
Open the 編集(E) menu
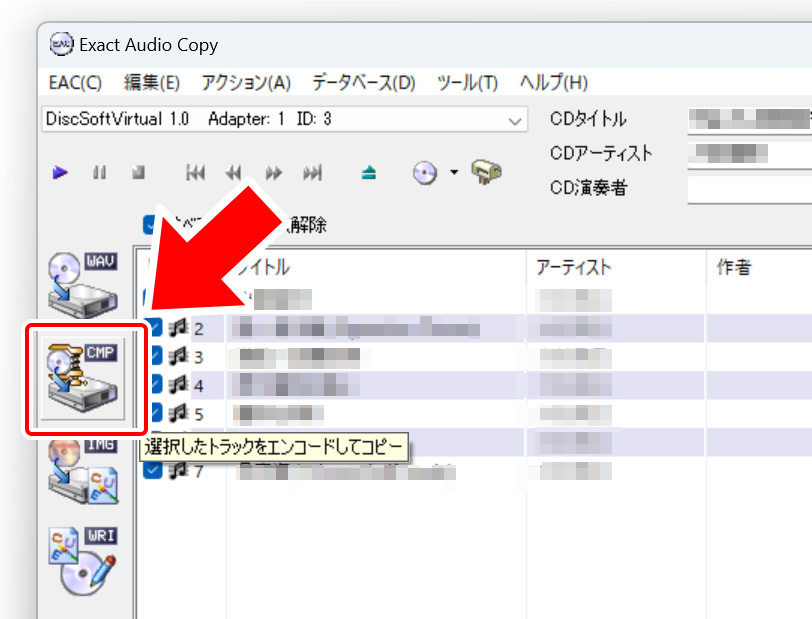point(152,83)
